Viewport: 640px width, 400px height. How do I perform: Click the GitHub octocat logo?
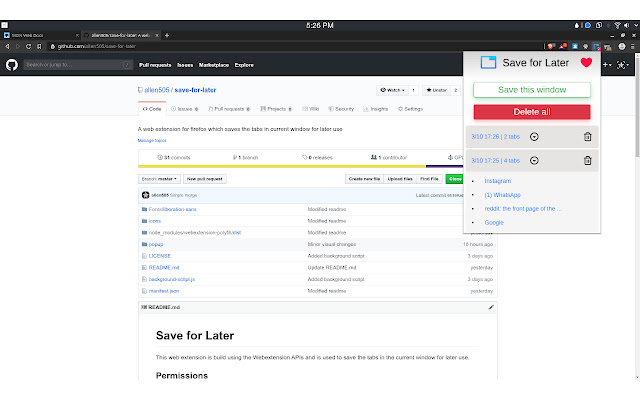[x=11, y=65]
